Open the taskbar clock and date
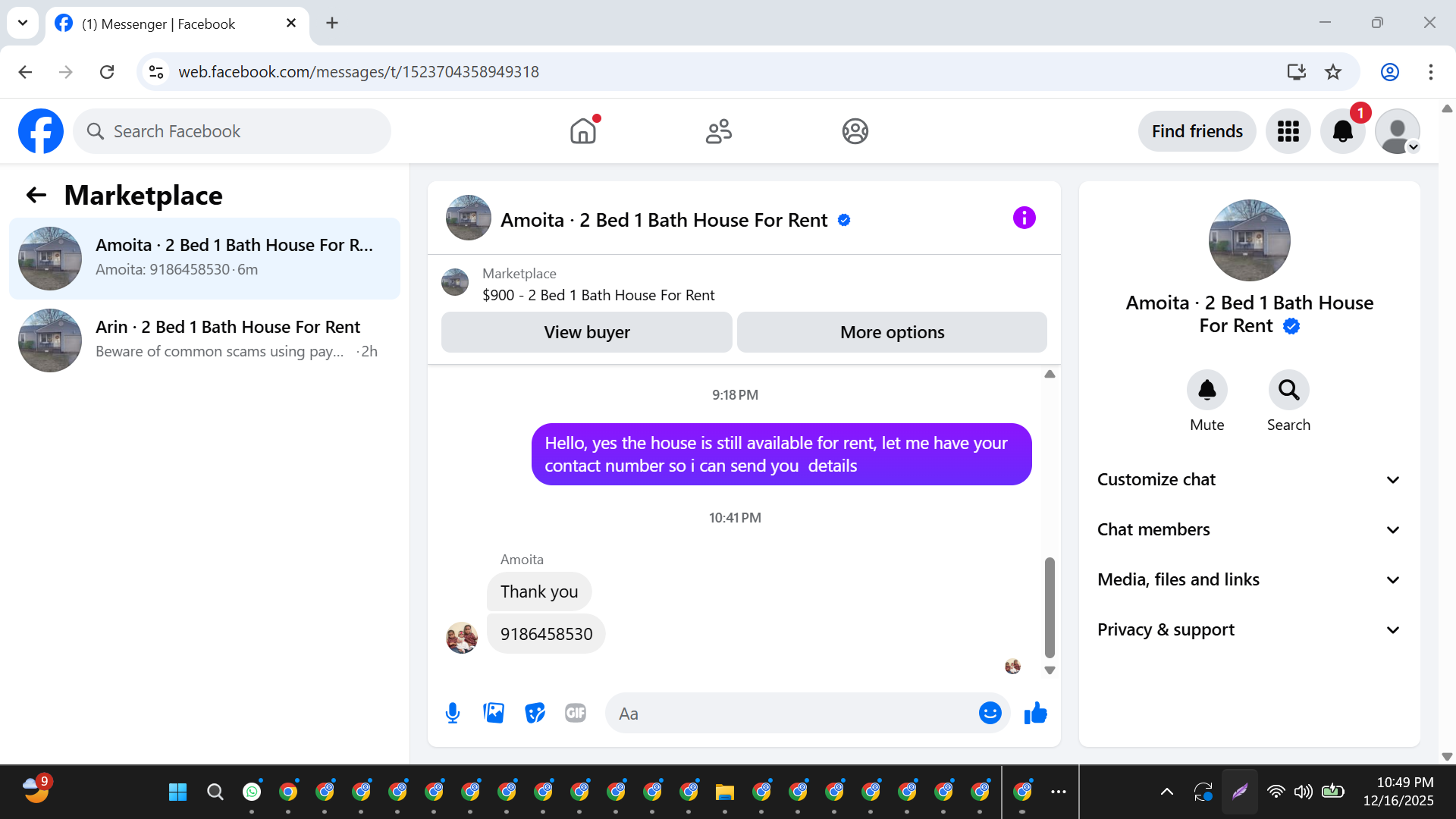Viewport: 1456px width, 819px height. click(1398, 792)
